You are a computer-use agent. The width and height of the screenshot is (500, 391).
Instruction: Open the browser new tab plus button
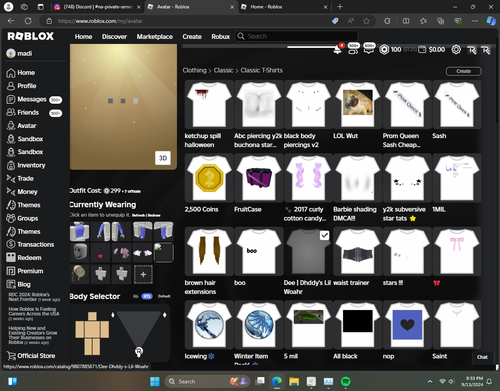pos(340,7)
